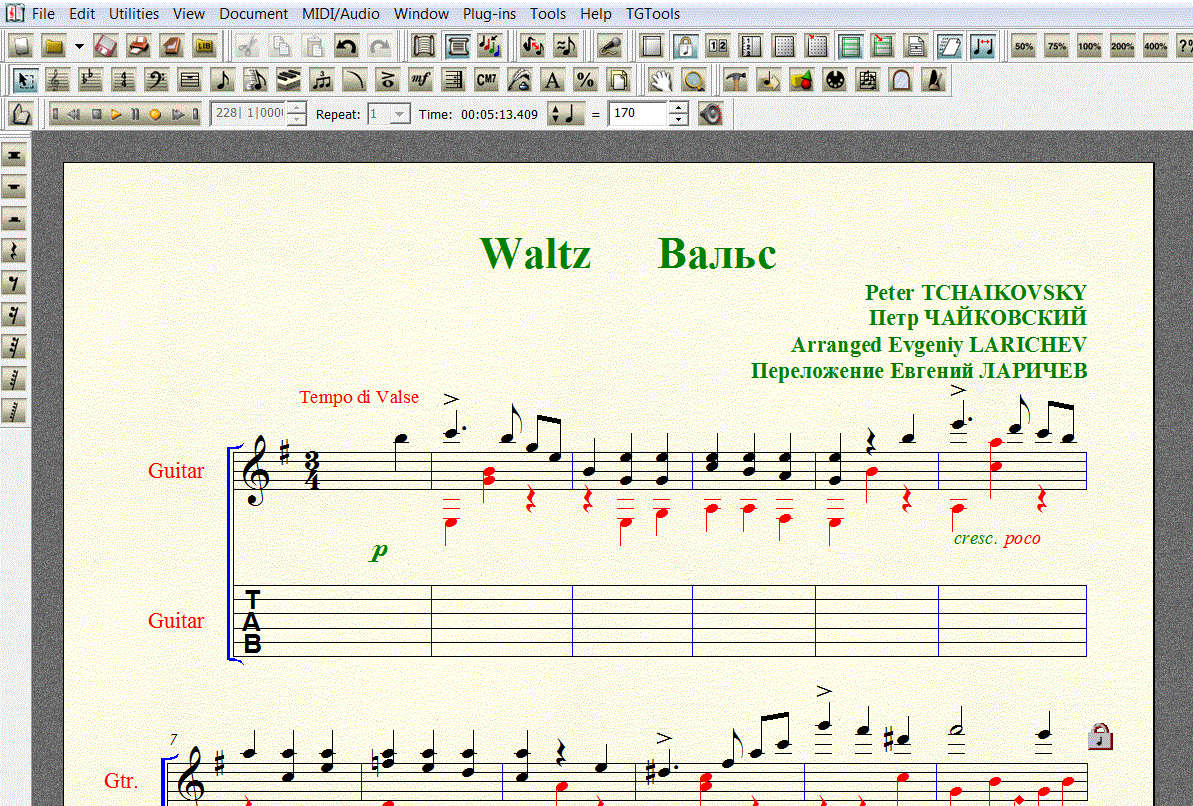Toggle automatic music spacing icon
The width and height of the screenshot is (1193, 806).
(983, 46)
